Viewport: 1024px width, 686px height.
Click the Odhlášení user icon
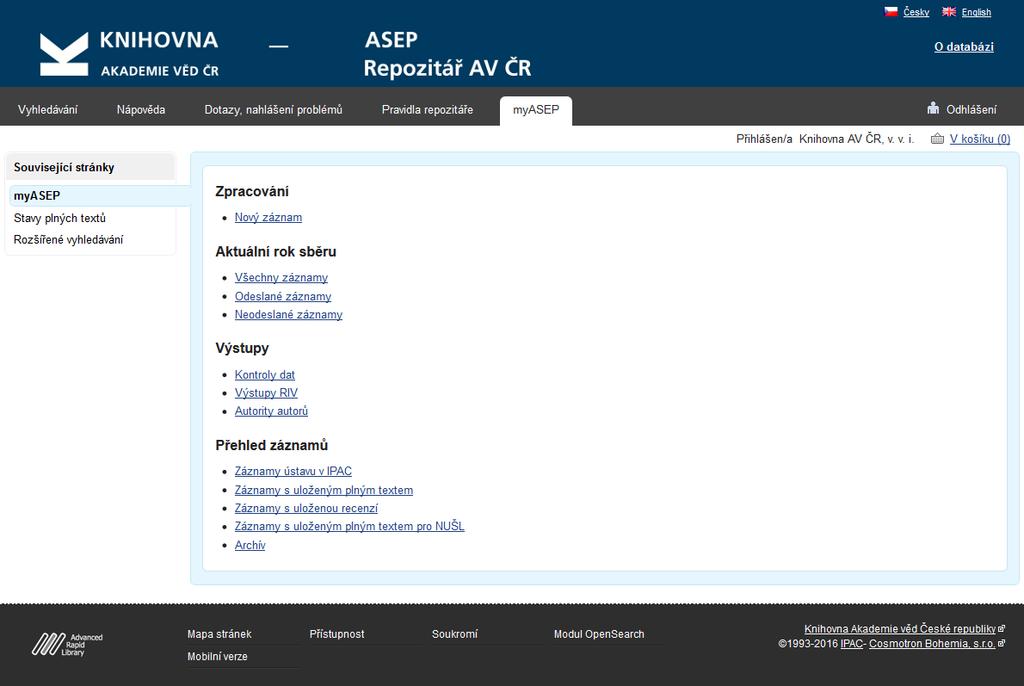click(x=933, y=108)
